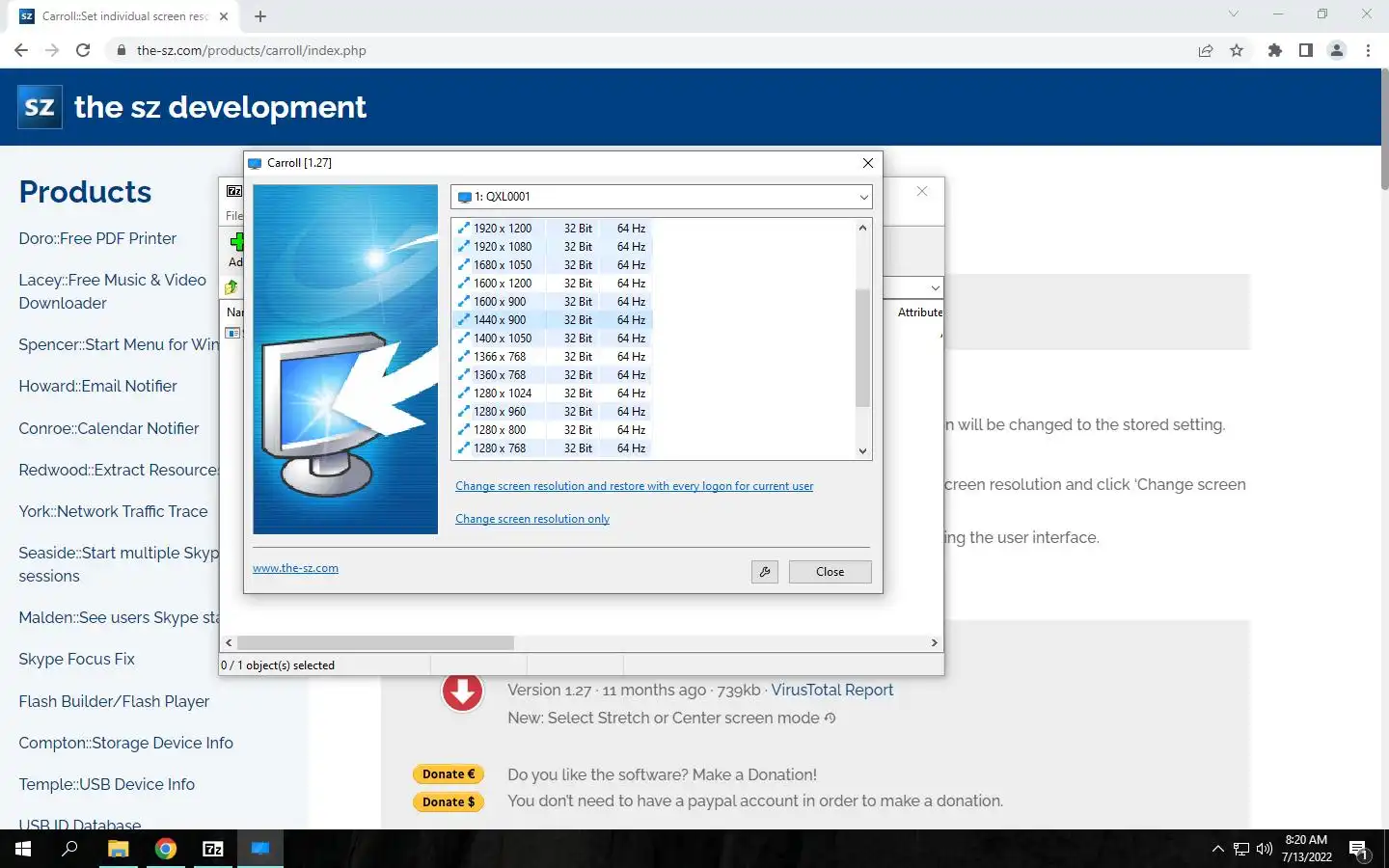The height and width of the screenshot is (868, 1389).
Task: Open Conroe::Calendar Notifier product link
Action: 109,428
